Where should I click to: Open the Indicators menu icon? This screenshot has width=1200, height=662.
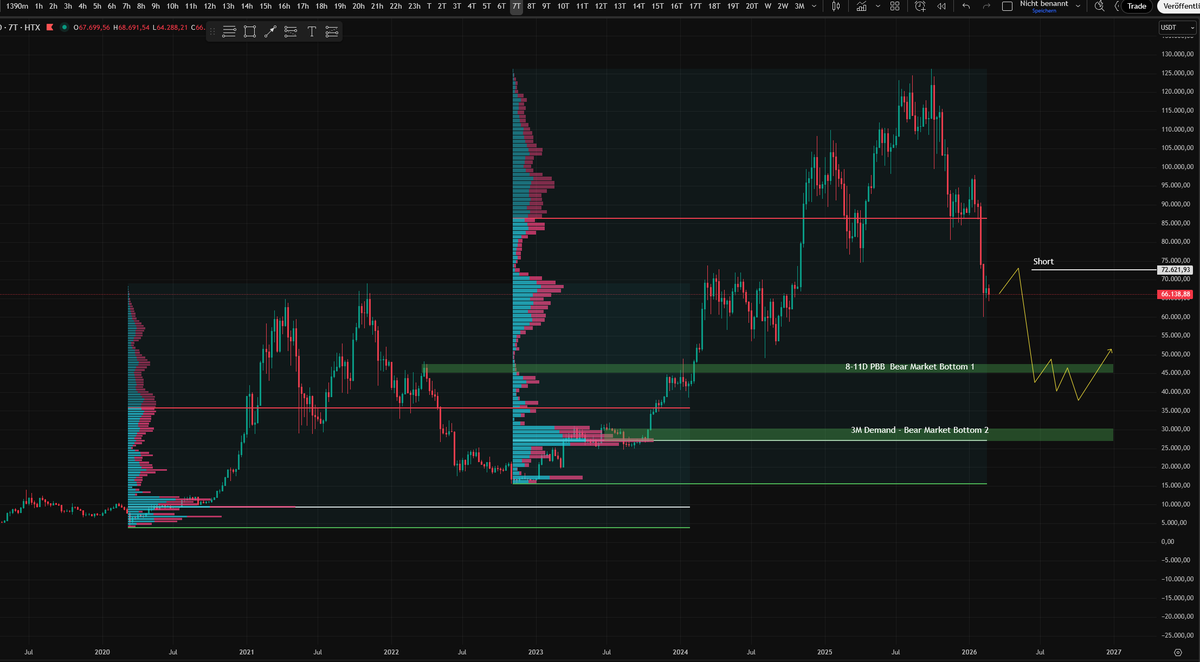pos(862,6)
